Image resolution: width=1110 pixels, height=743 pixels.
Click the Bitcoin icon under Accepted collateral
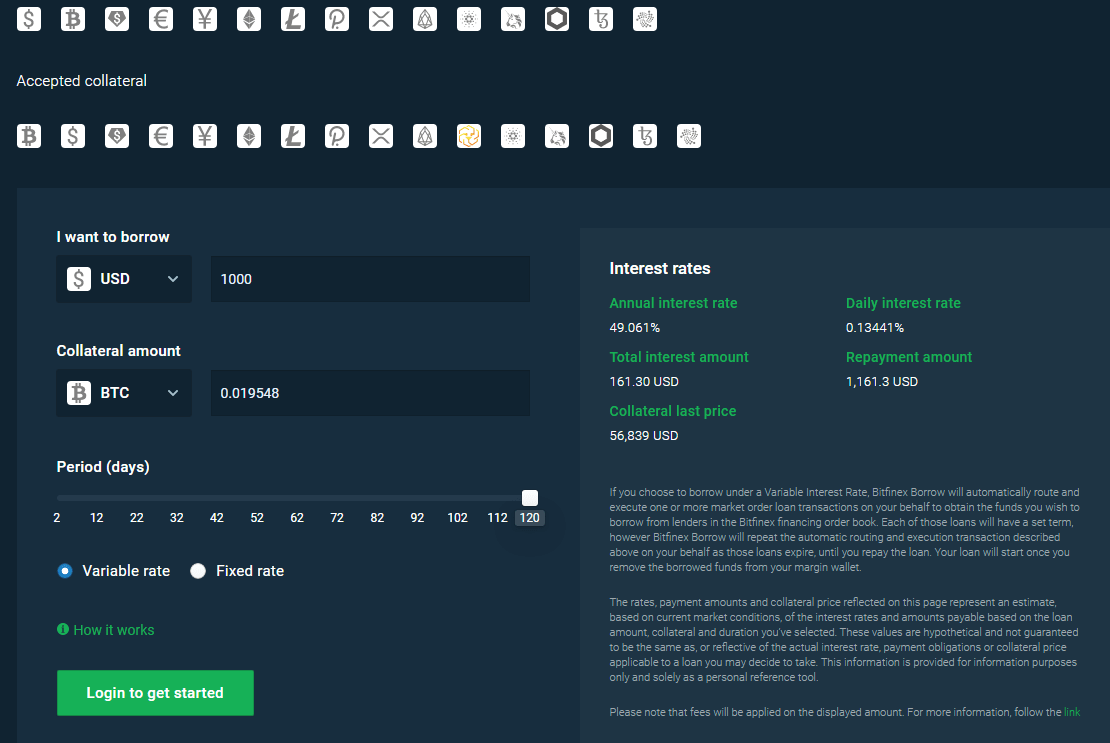pos(29,136)
